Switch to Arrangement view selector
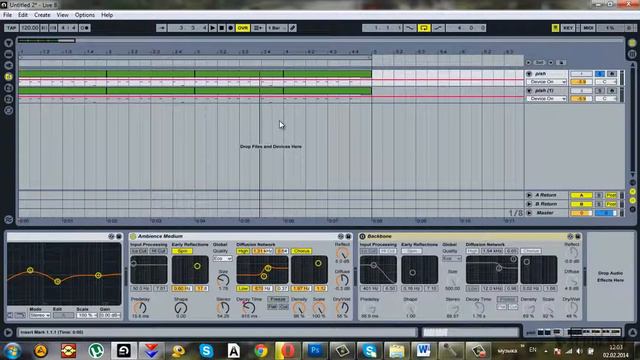This screenshot has width=640, height=360. point(632,43)
